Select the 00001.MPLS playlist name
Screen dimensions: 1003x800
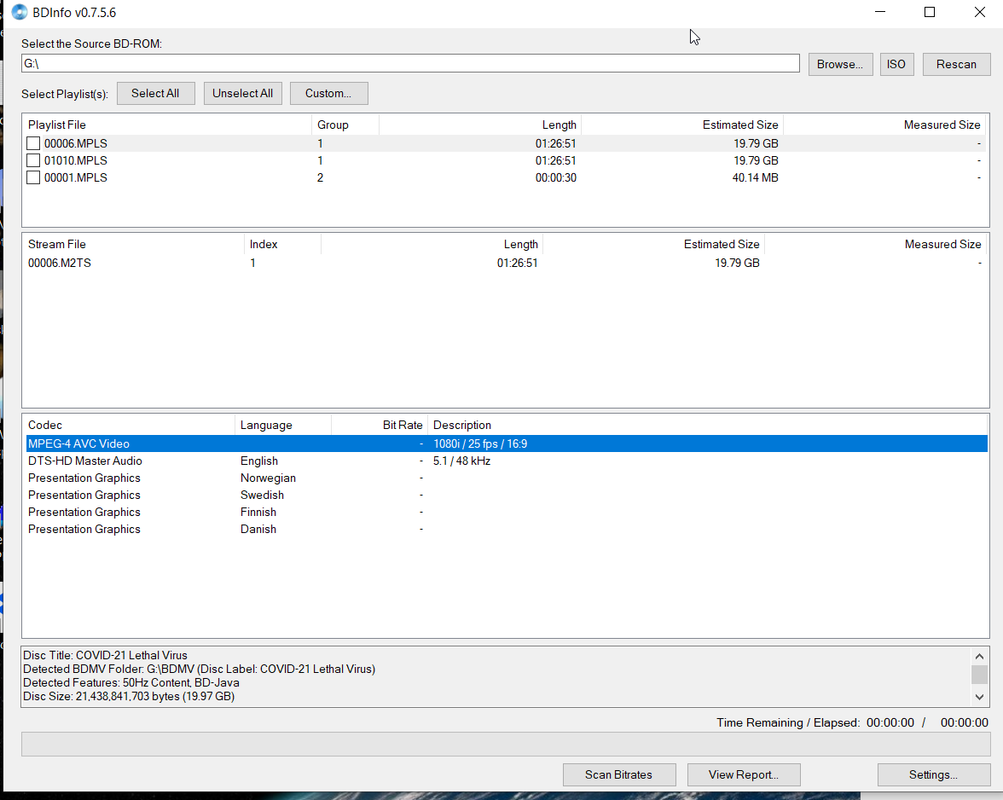[75, 178]
